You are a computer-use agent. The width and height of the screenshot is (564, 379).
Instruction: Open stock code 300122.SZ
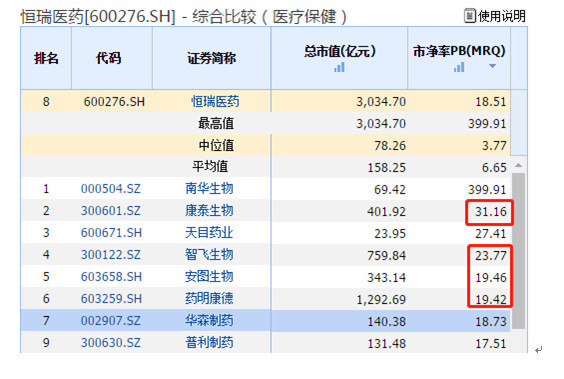[111, 255]
